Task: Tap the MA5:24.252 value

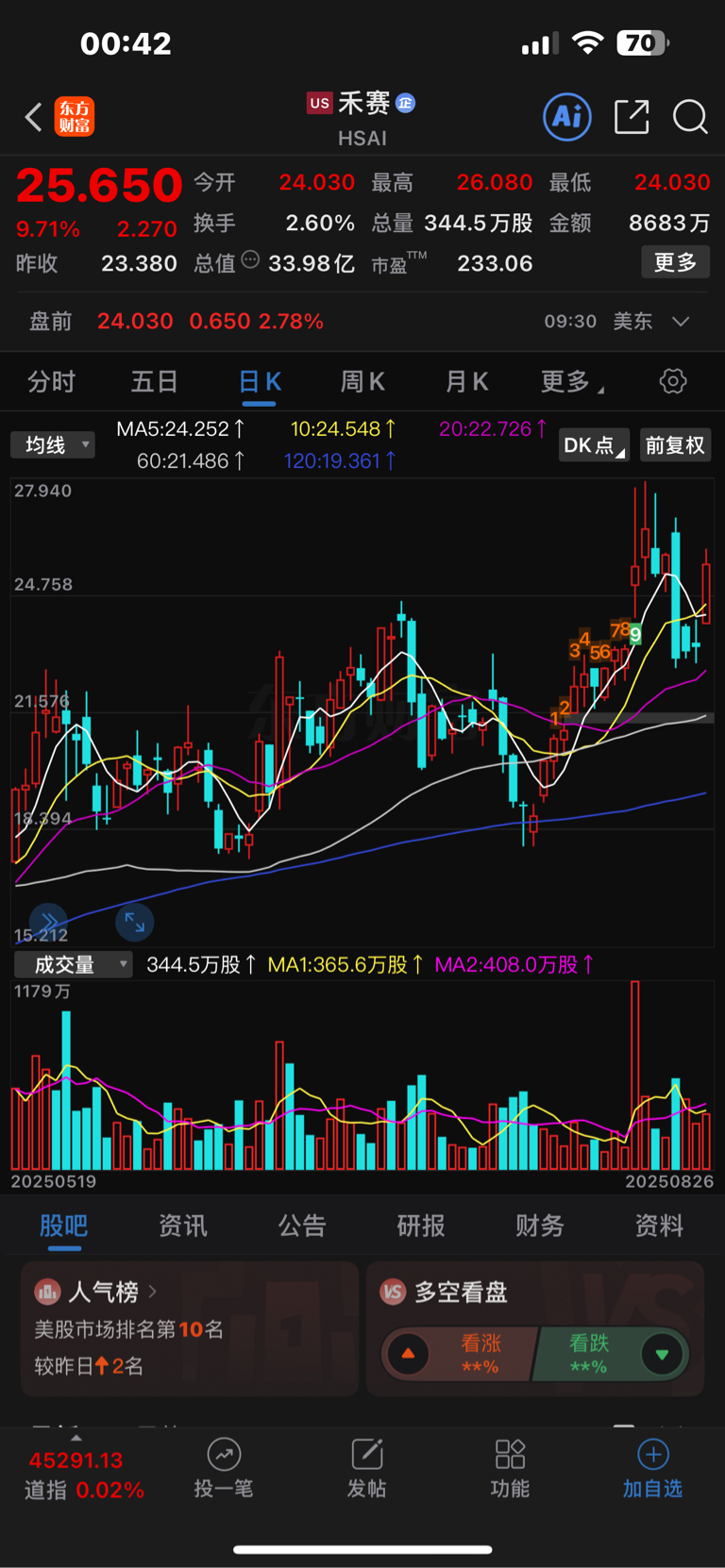Action: pyautogui.click(x=180, y=429)
